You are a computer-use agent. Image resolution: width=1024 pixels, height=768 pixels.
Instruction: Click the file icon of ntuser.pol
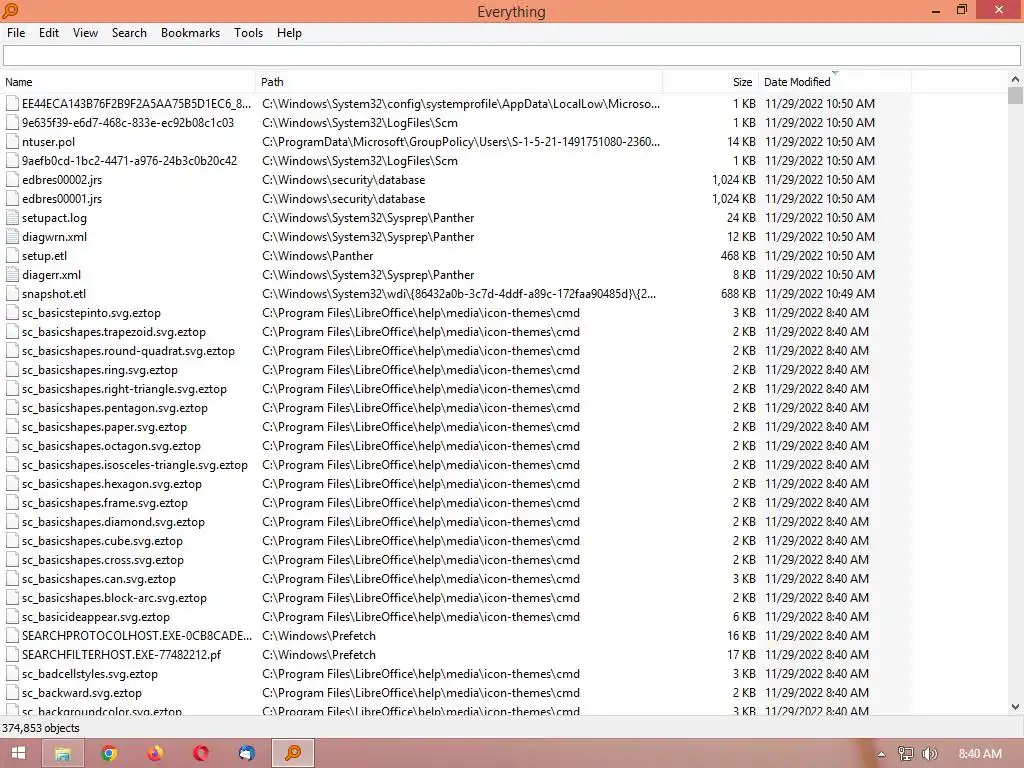[x=12, y=142]
